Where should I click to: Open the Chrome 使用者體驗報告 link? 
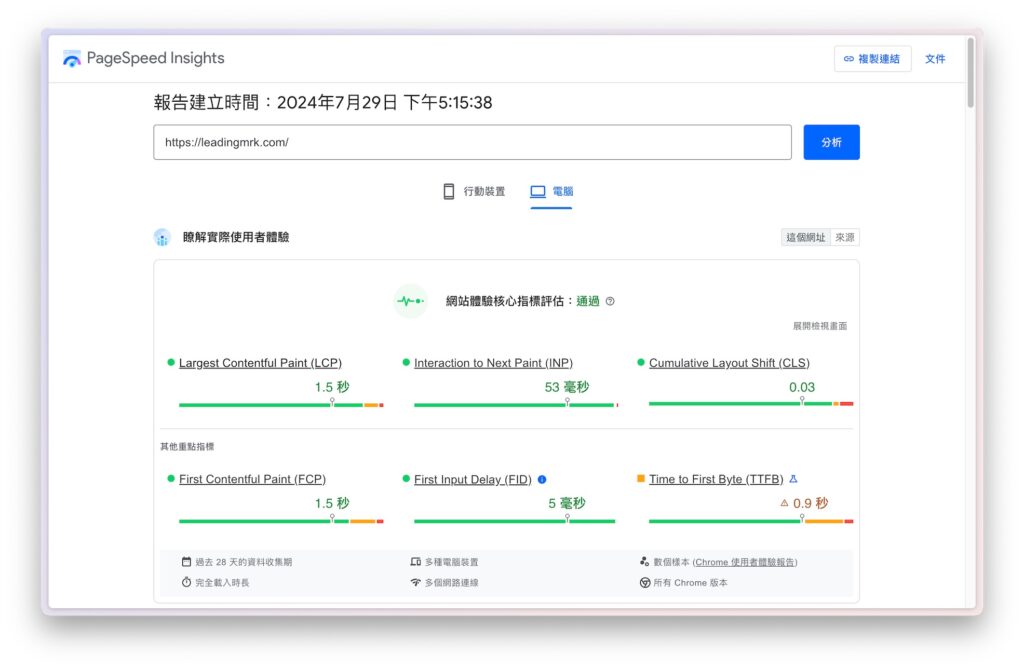[x=744, y=562]
